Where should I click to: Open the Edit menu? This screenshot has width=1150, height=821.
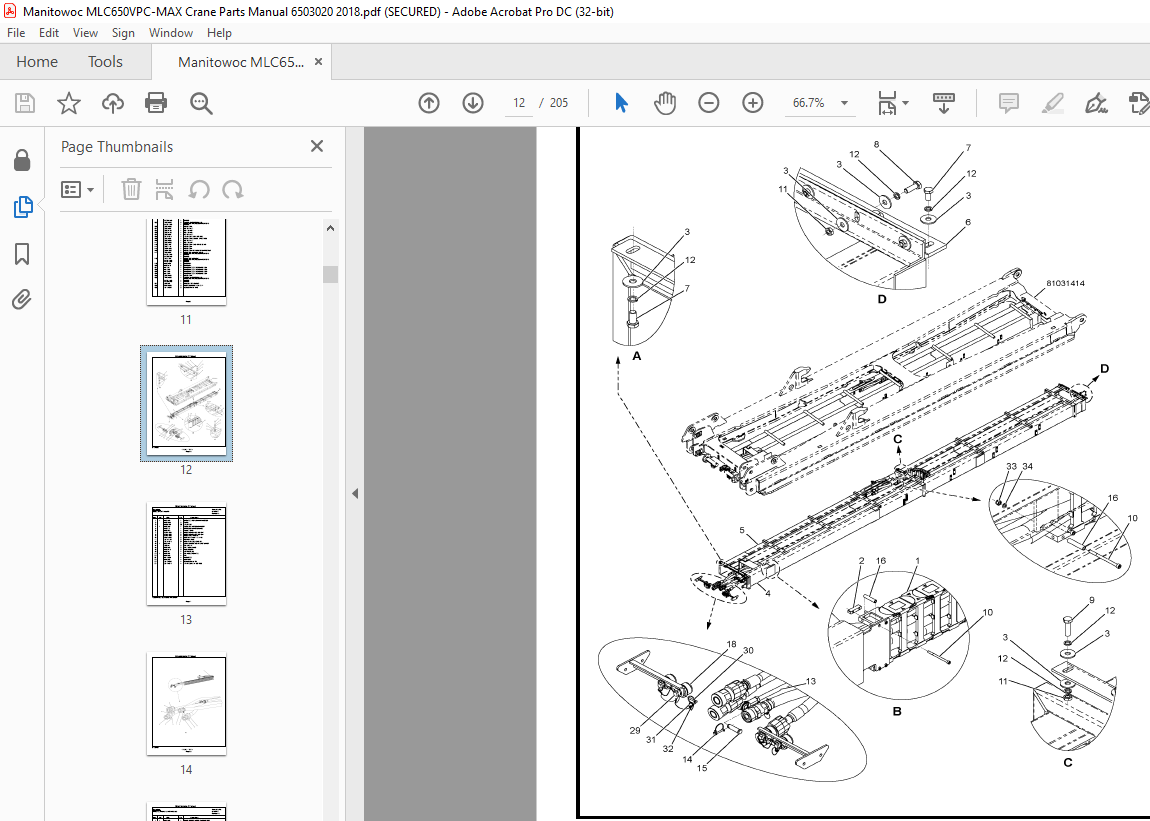point(49,33)
